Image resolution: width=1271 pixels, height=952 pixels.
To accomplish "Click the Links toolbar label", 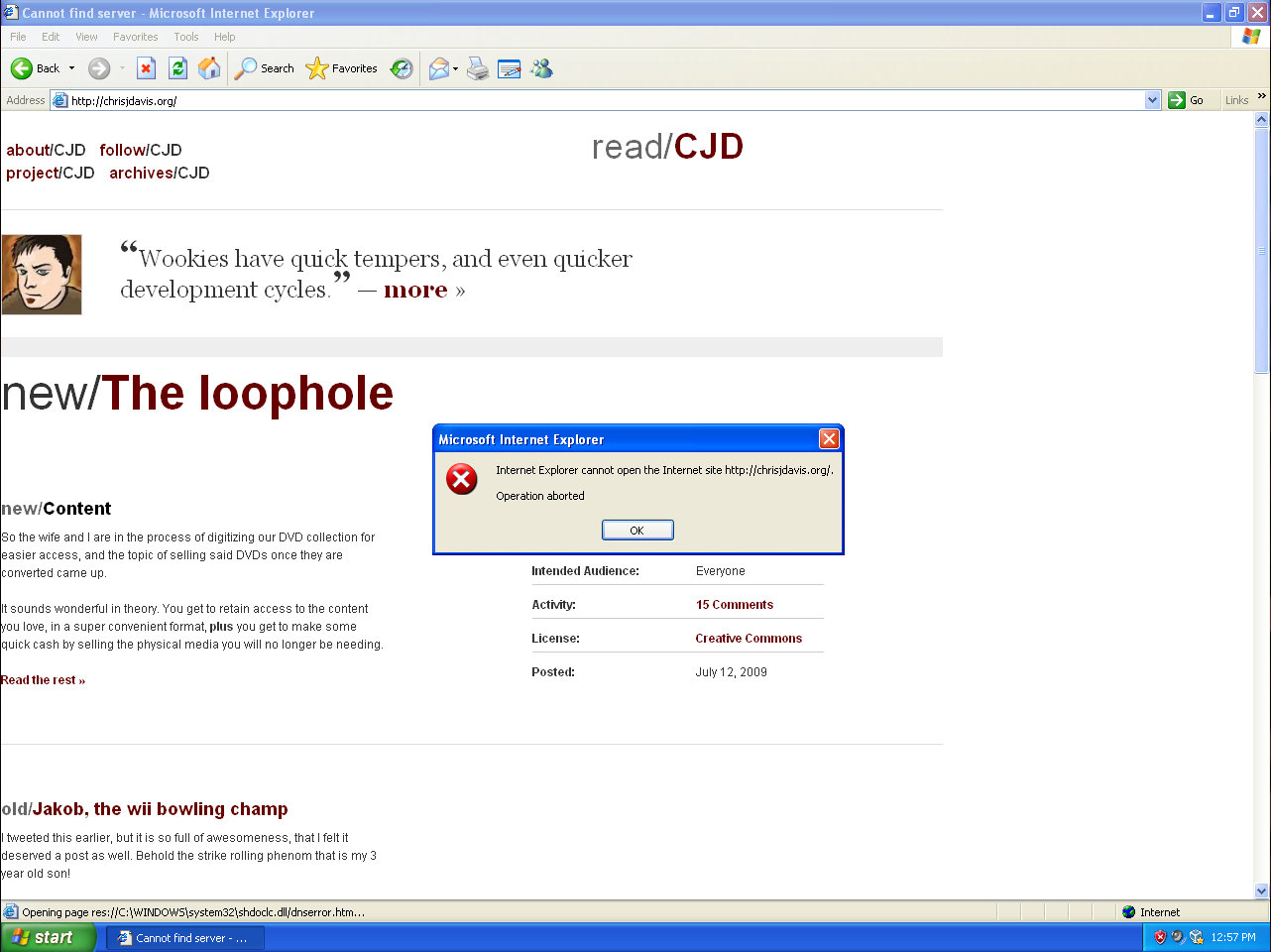I will [x=1236, y=100].
